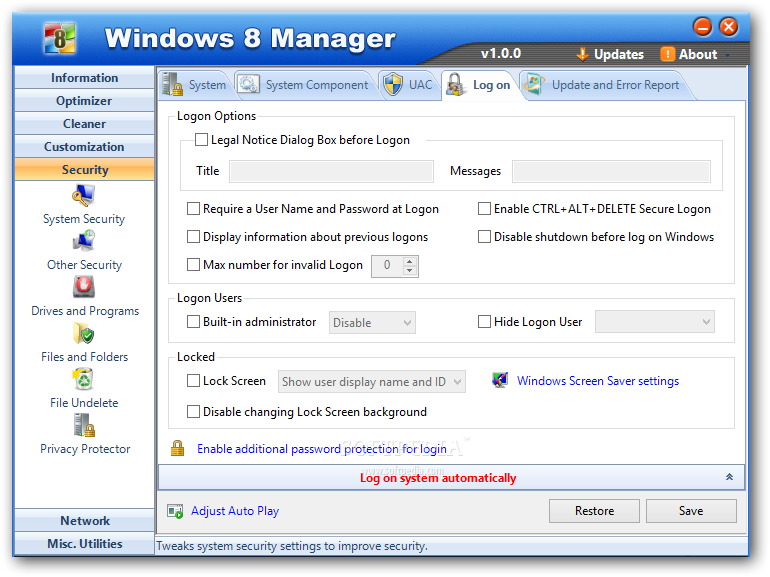The height and width of the screenshot is (577, 770).
Task: Minimize the Windows 8 Manager window
Action: (x=703, y=27)
